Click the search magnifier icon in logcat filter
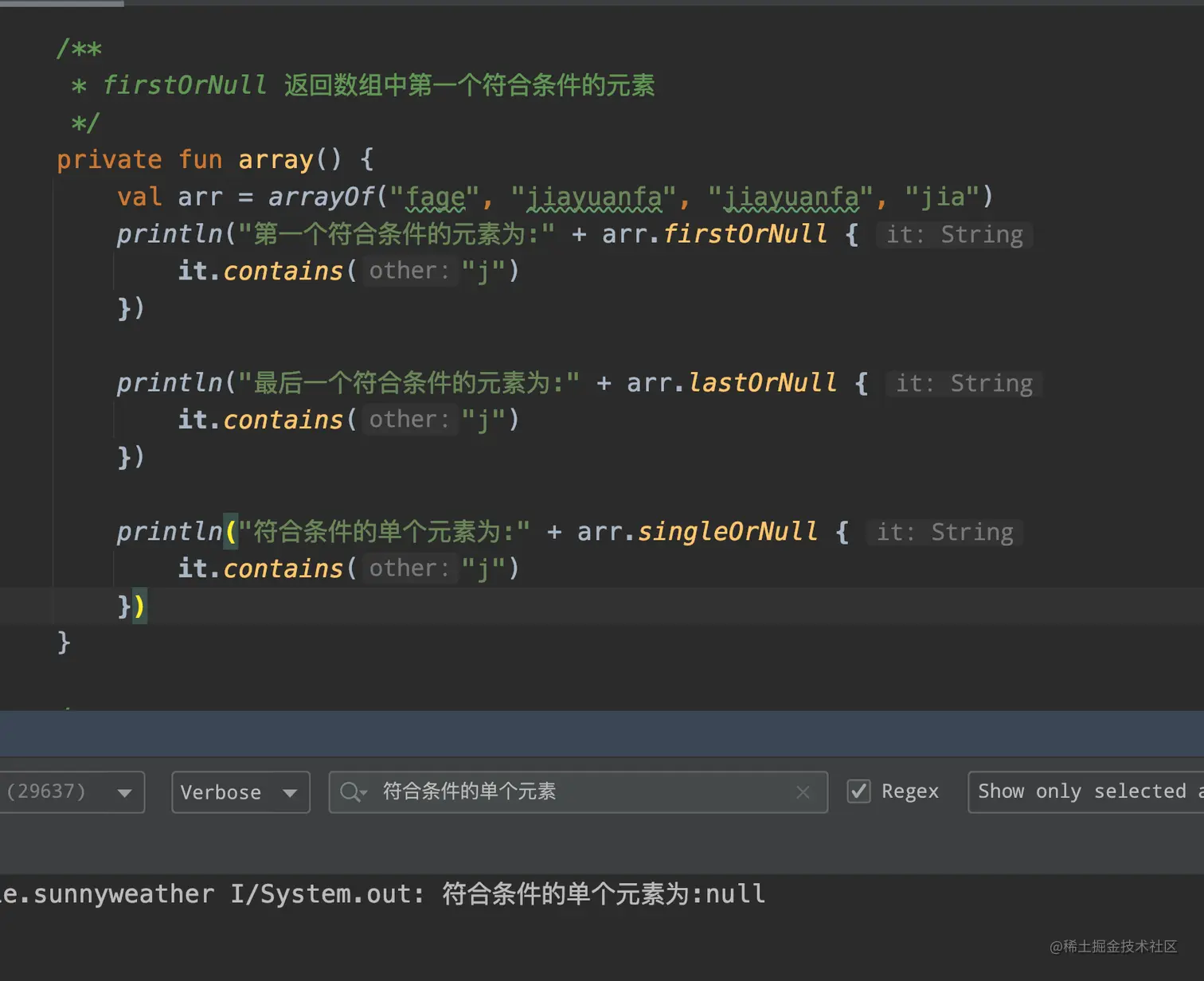The height and width of the screenshot is (981, 1204). pos(353,791)
